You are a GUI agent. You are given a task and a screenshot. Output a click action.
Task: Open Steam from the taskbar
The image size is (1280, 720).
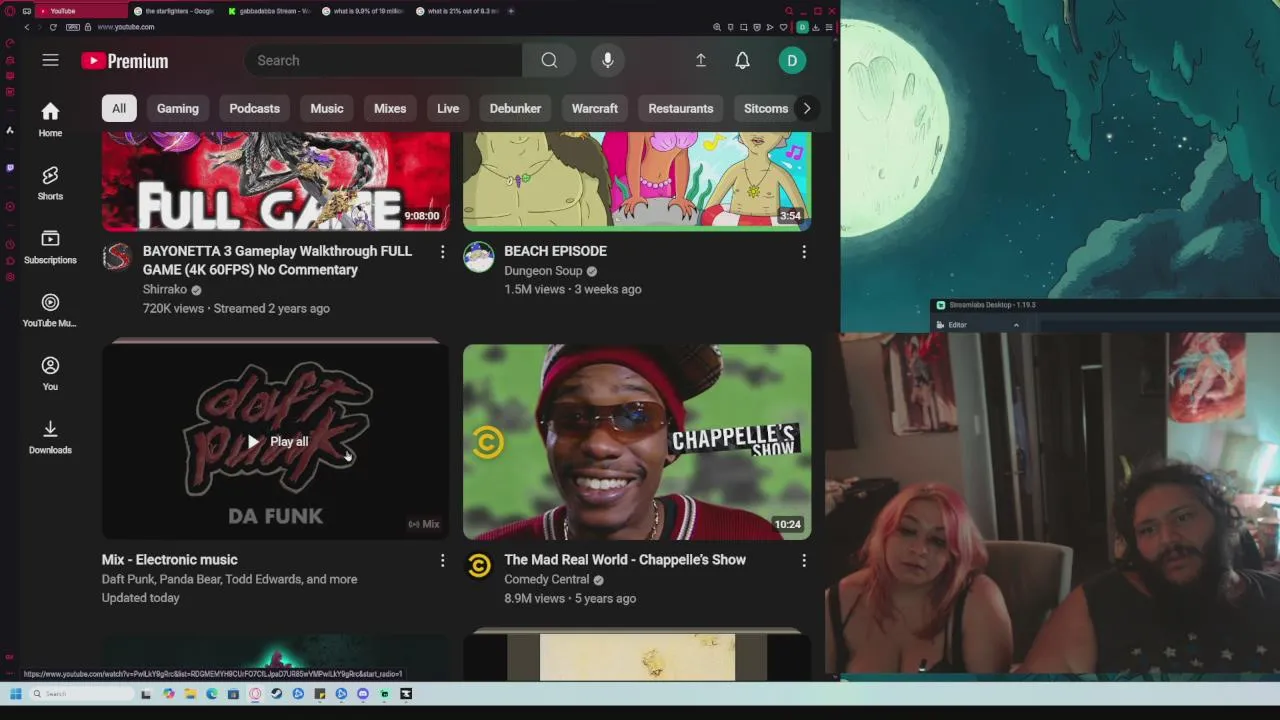[x=276, y=693]
